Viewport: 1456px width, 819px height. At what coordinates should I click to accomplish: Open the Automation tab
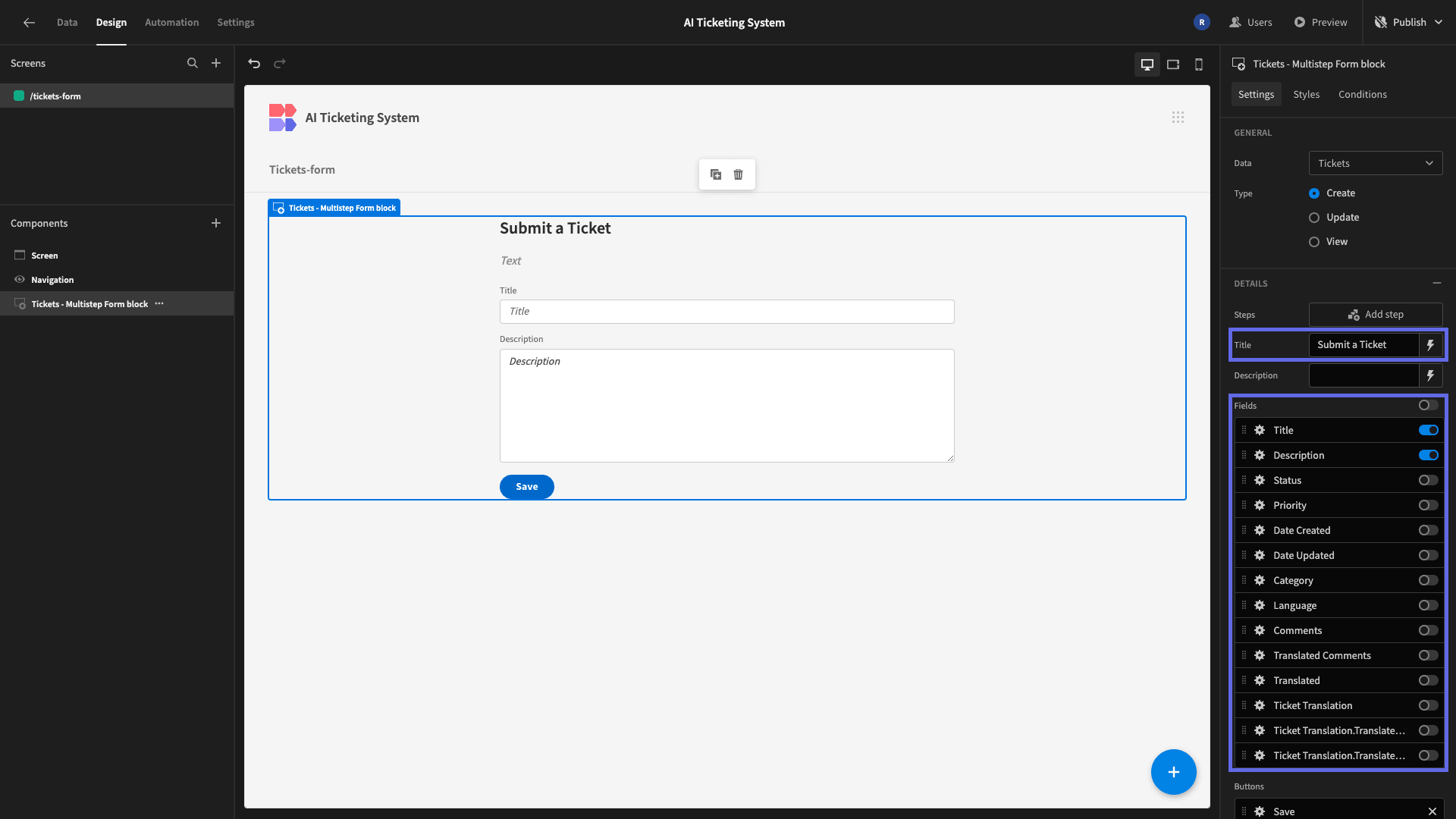click(x=171, y=23)
